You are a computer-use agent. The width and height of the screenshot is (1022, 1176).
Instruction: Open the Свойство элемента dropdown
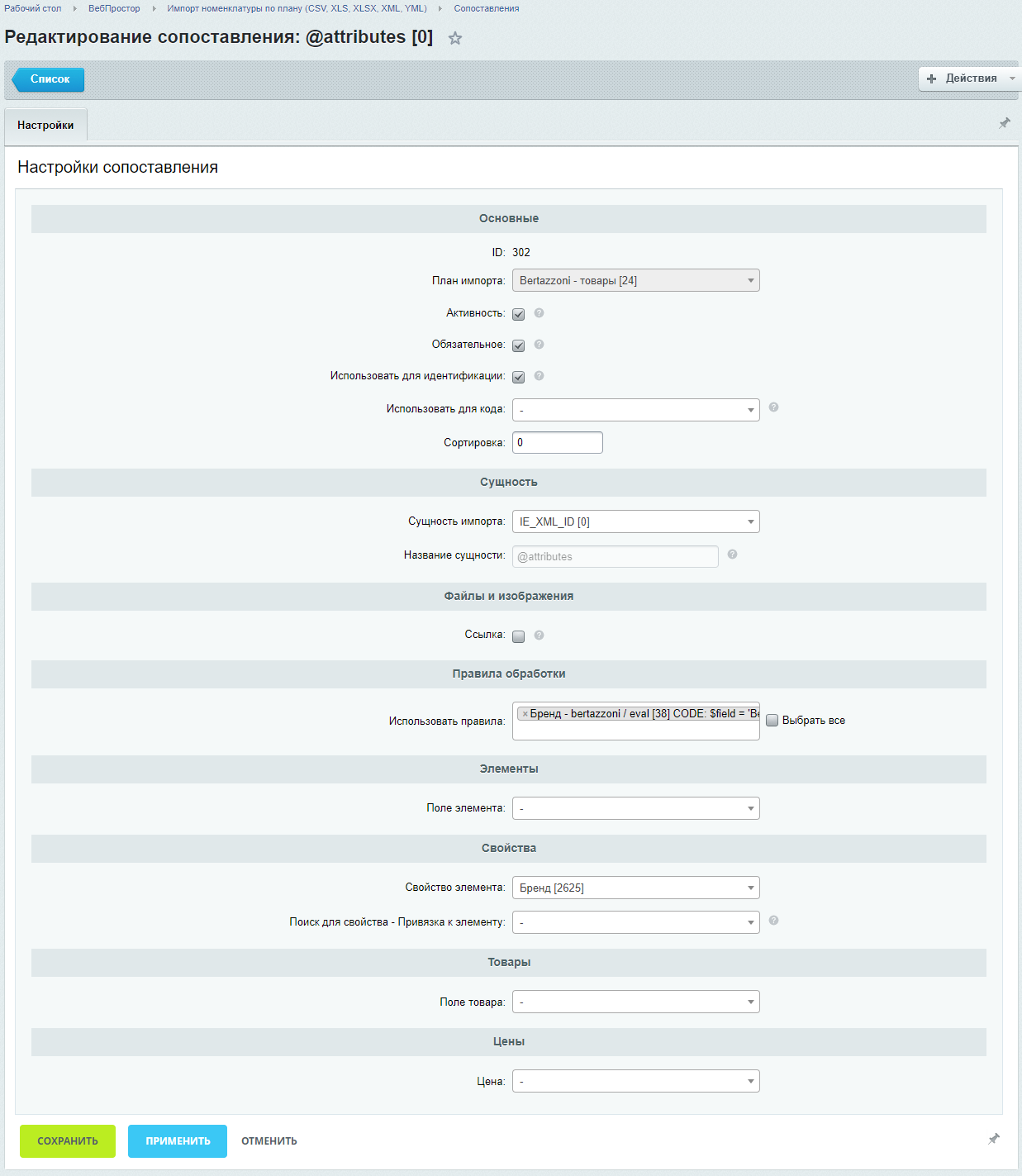pos(636,888)
